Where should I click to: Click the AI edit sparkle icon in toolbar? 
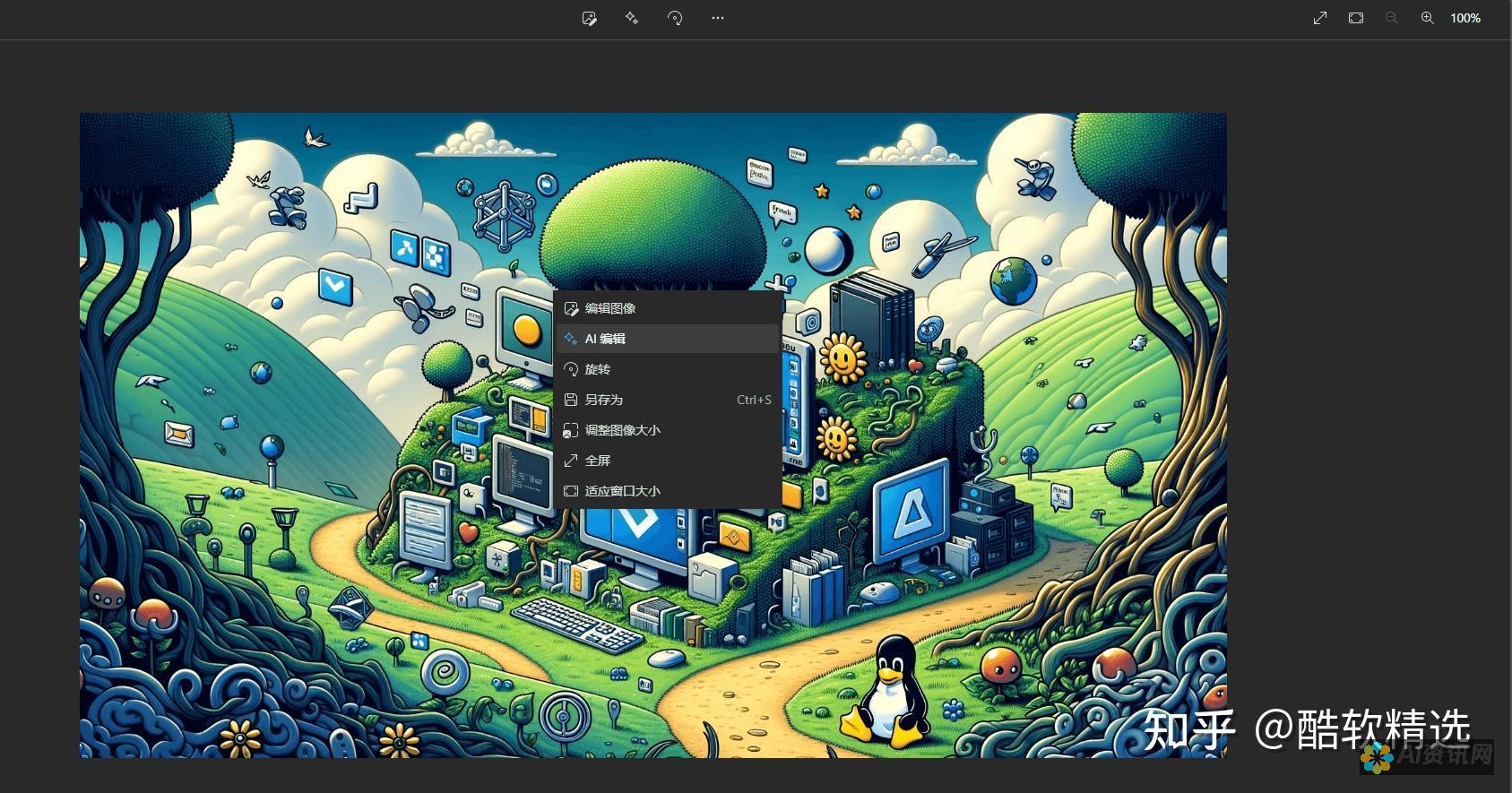(632, 18)
